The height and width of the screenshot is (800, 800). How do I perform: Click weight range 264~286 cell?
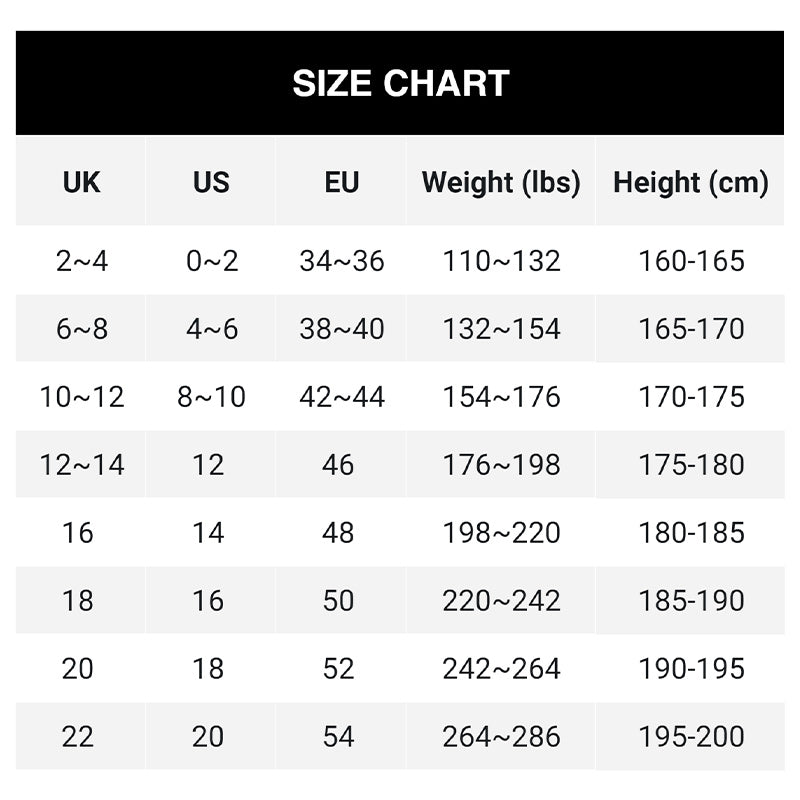pos(501,737)
